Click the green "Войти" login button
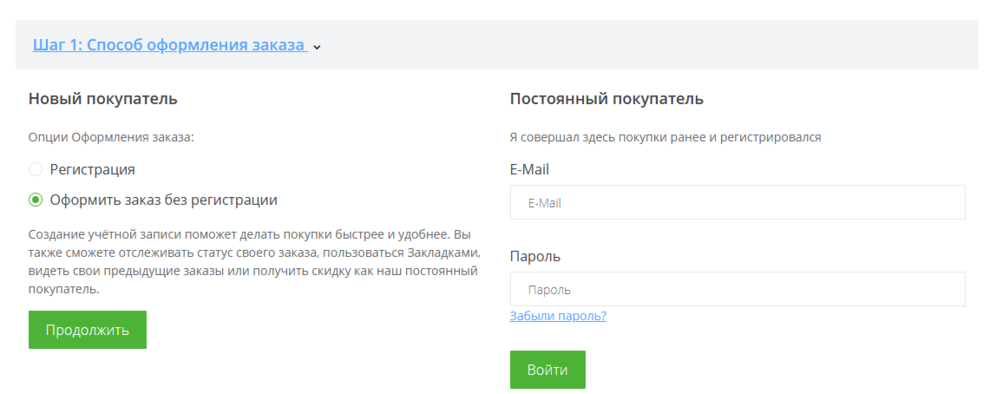Screen dimensions: 990x394 click(x=547, y=370)
